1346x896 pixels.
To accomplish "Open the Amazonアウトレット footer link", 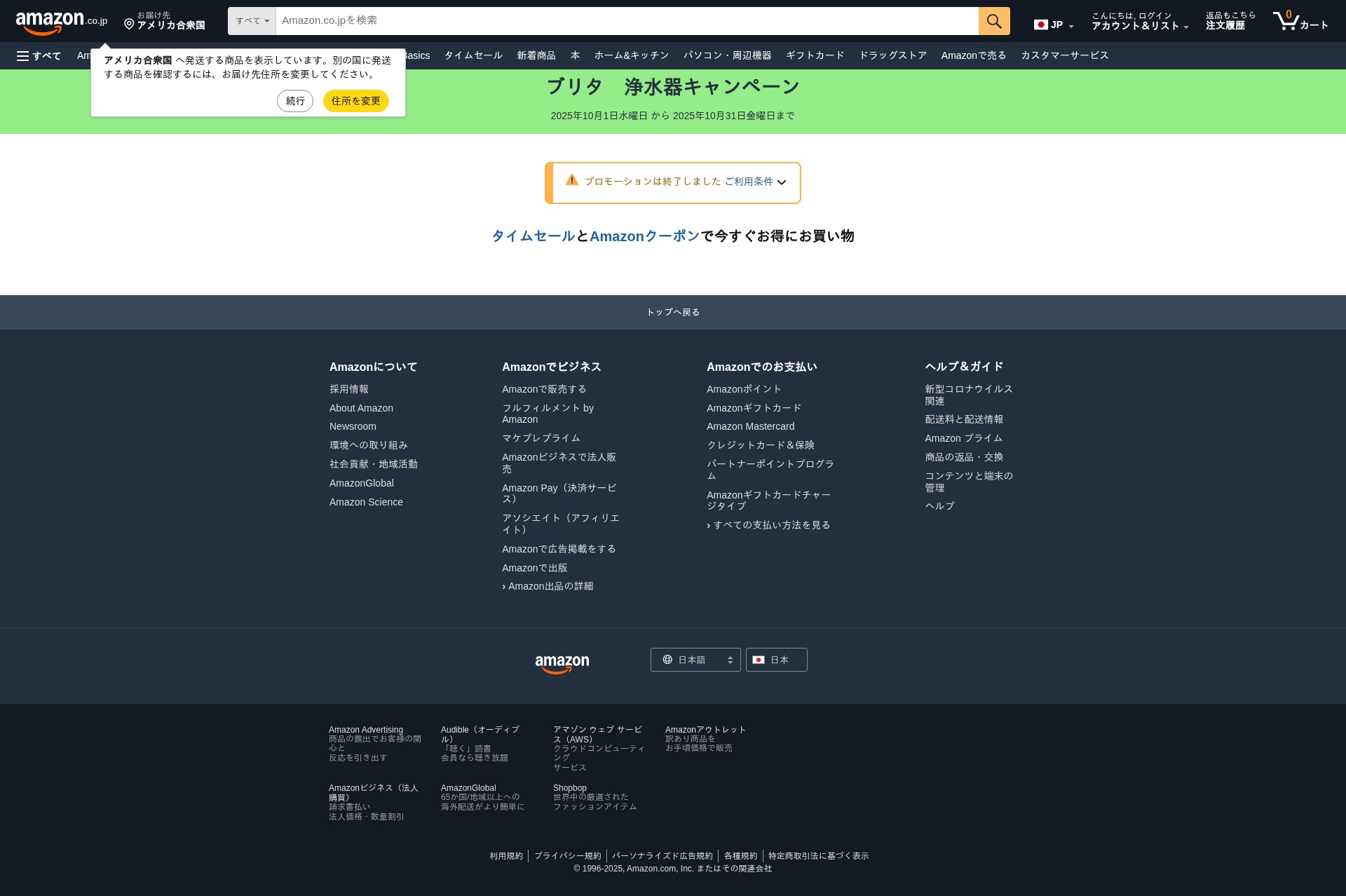I will point(705,730).
